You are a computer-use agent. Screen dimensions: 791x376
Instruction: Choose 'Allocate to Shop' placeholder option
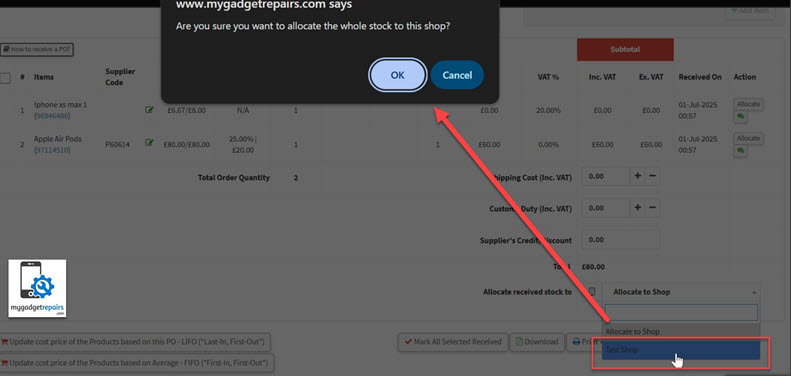681,332
